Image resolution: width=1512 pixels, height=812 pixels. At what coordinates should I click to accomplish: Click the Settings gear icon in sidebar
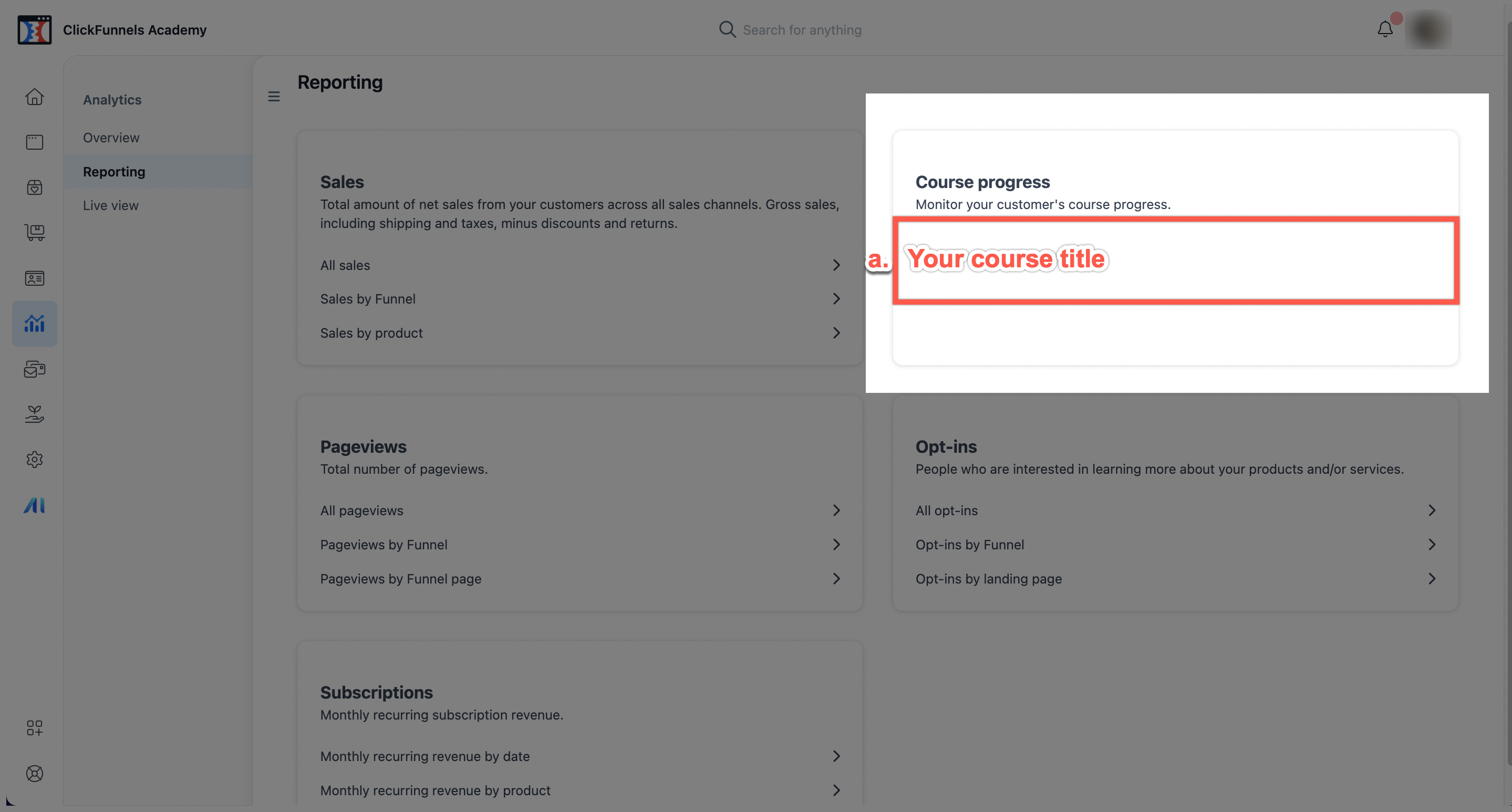tap(35, 460)
